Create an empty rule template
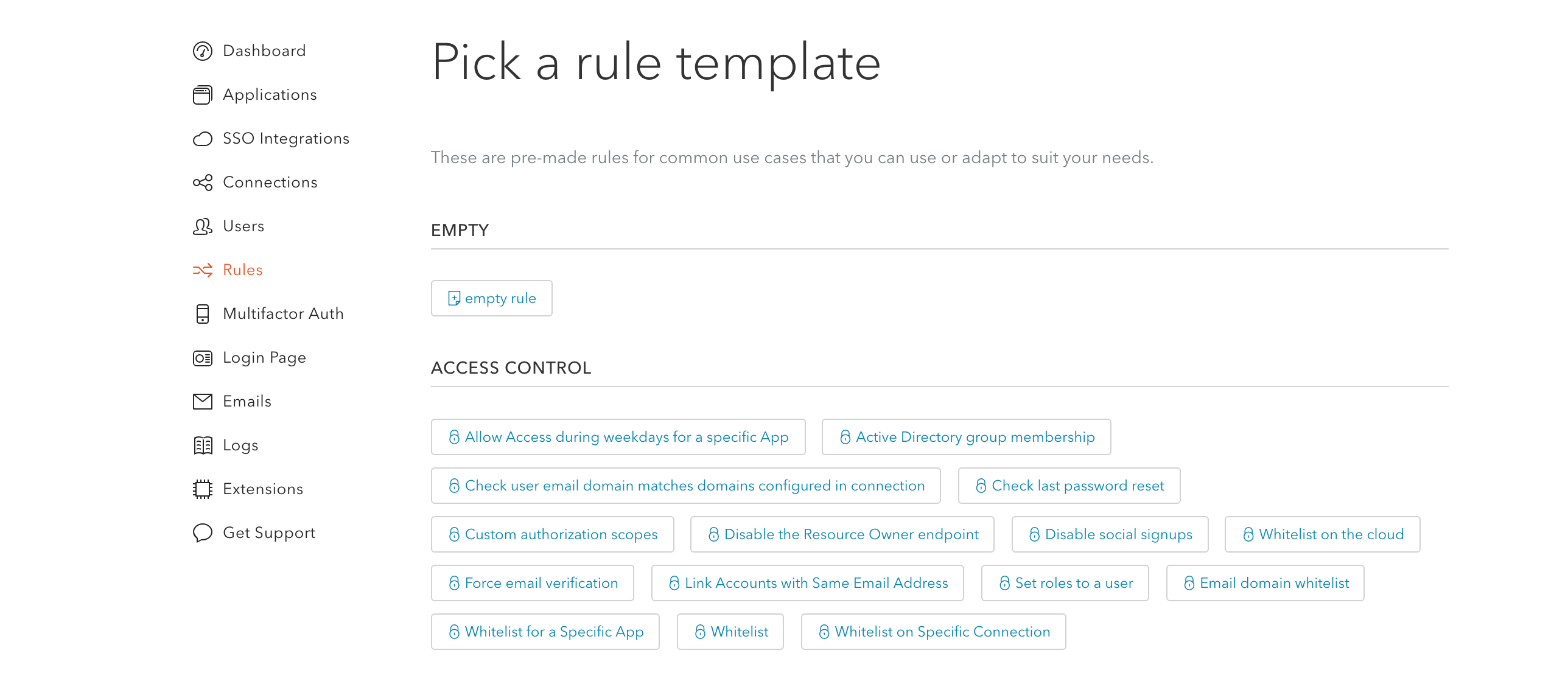 point(491,298)
